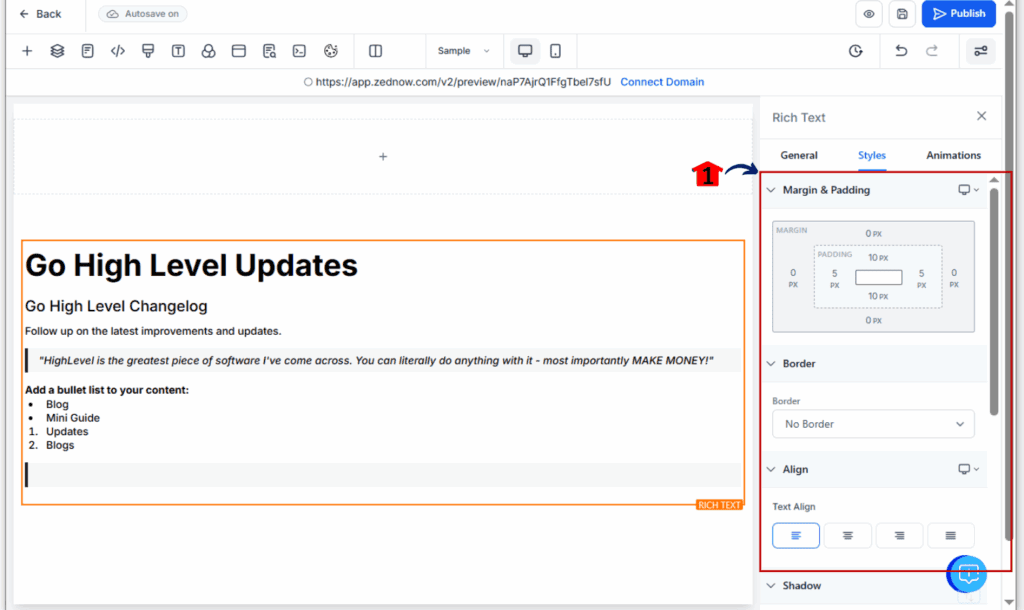Screen dimensions: 1024x610
Task: Select the Styles tab
Action: point(872,155)
